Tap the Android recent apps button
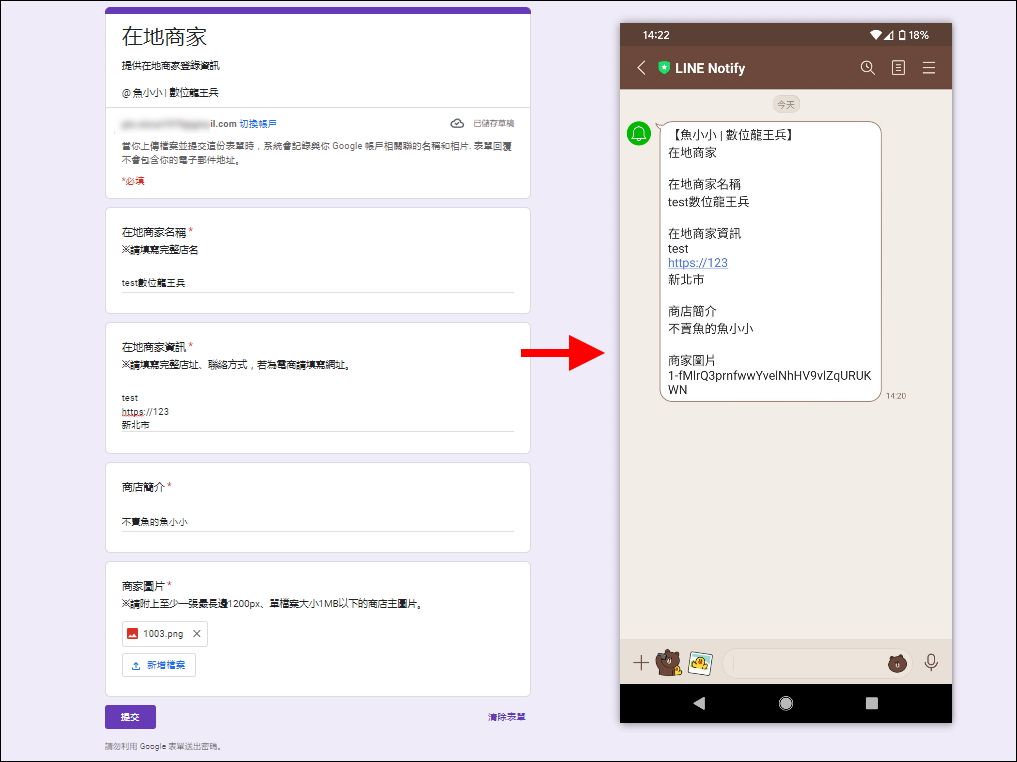 coord(872,703)
